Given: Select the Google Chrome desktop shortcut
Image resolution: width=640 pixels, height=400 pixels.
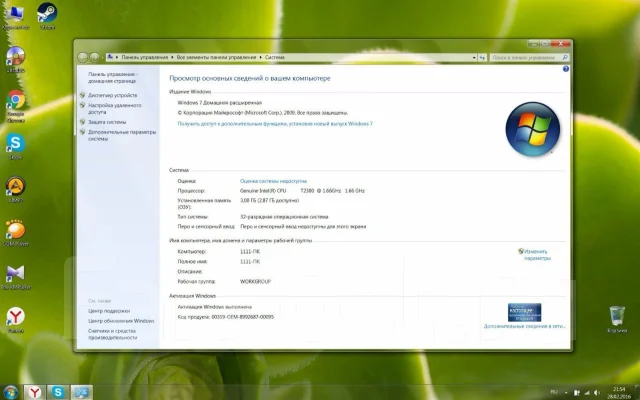Looking at the screenshot, I should (x=16, y=106).
